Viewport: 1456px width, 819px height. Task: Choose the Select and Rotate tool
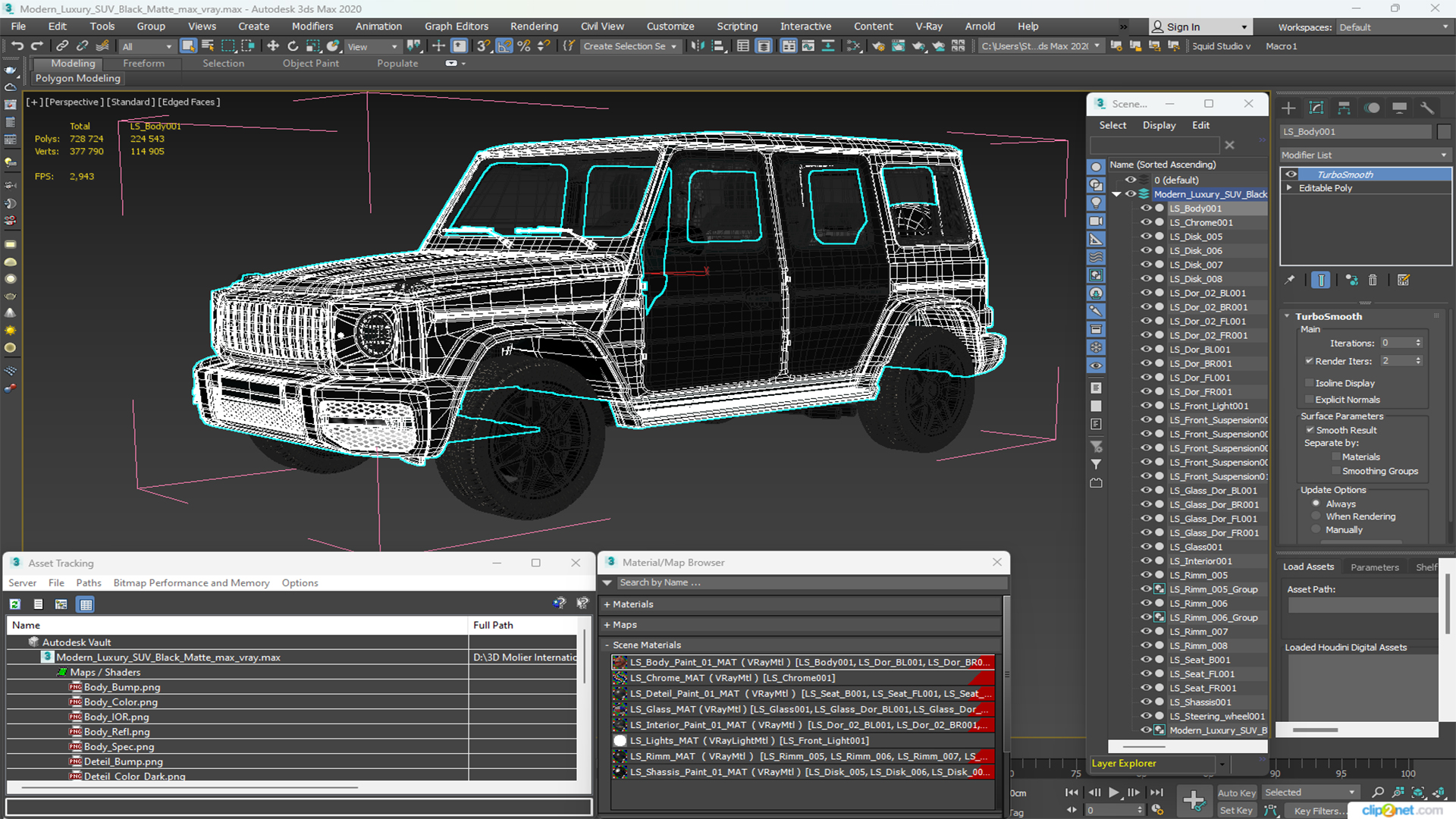coord(293,46)
